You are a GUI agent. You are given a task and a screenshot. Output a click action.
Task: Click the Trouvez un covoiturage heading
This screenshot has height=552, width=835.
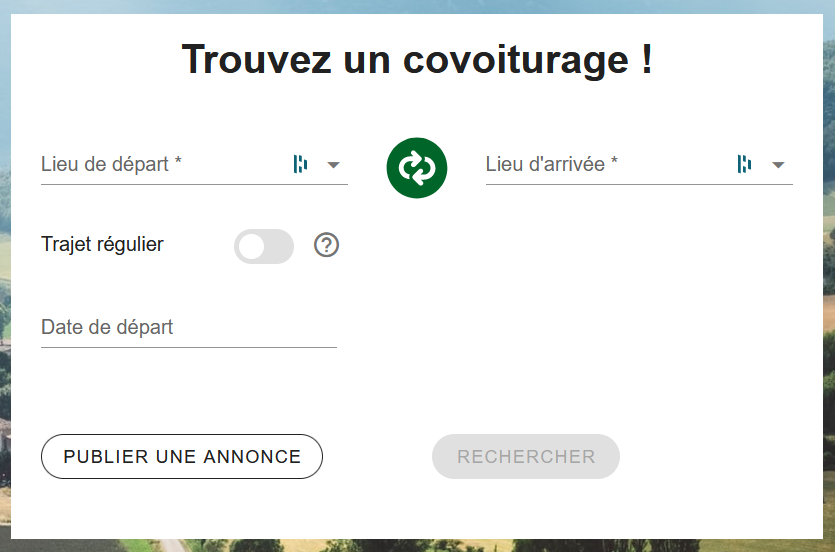(417, 59)
